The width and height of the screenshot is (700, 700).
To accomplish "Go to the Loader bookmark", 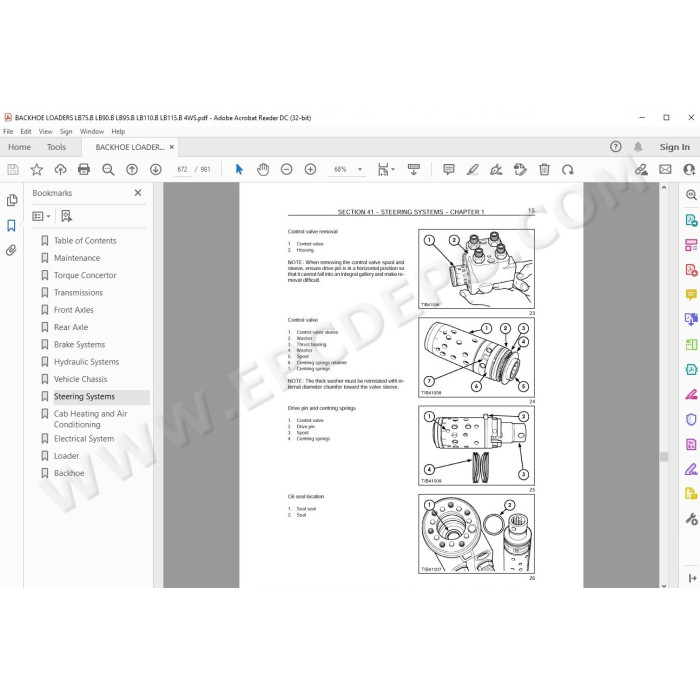I will point(67,456).
